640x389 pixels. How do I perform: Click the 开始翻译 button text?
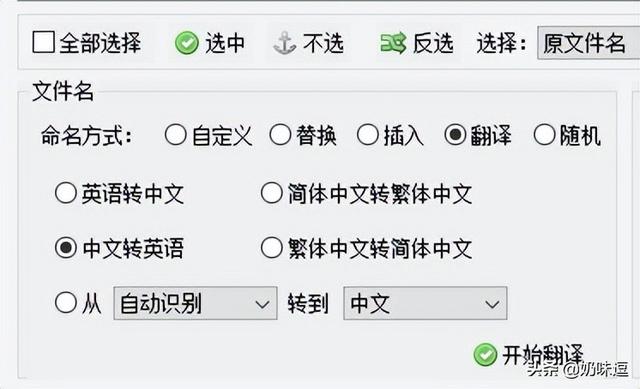(543, 355)
